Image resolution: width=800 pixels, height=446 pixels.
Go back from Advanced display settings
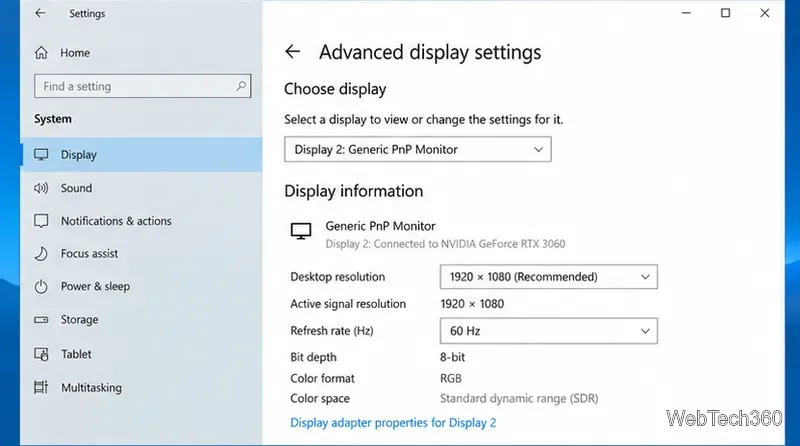(x=292, y=52)
